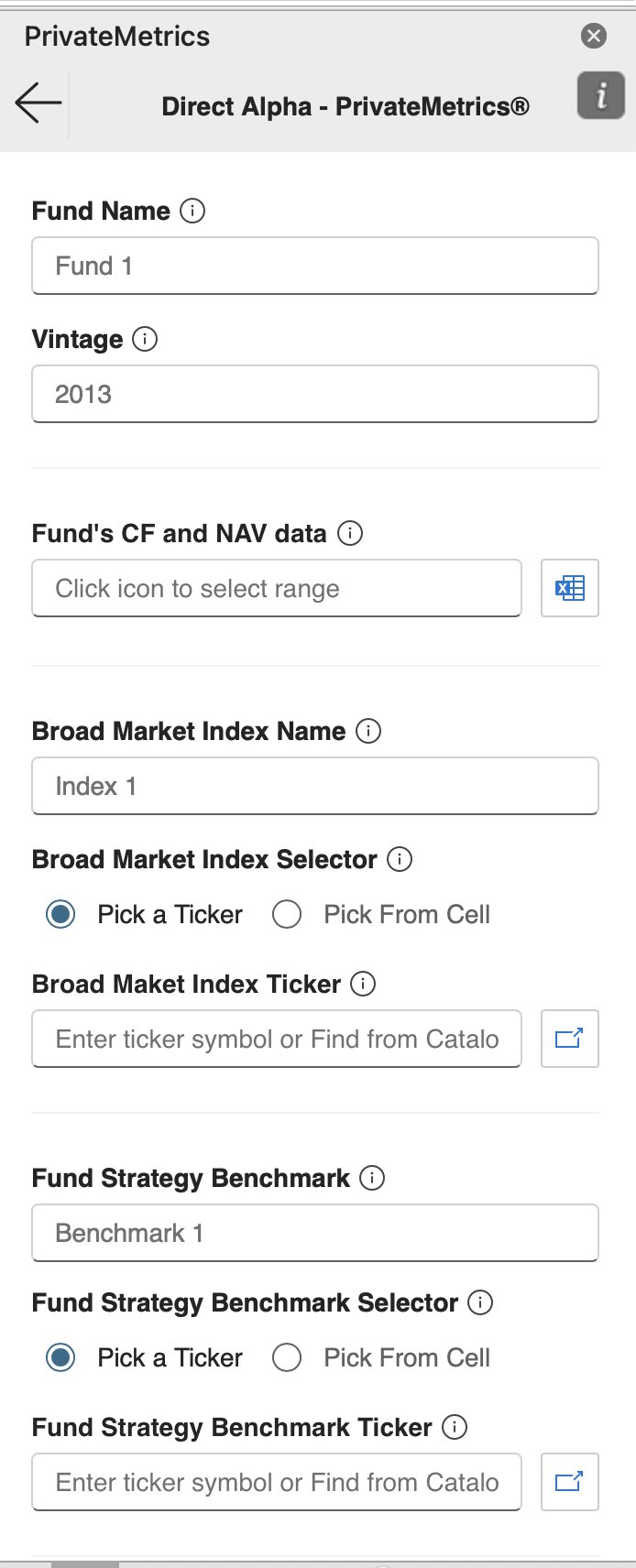Close the PrivateMetrics panel

[594, 36]
